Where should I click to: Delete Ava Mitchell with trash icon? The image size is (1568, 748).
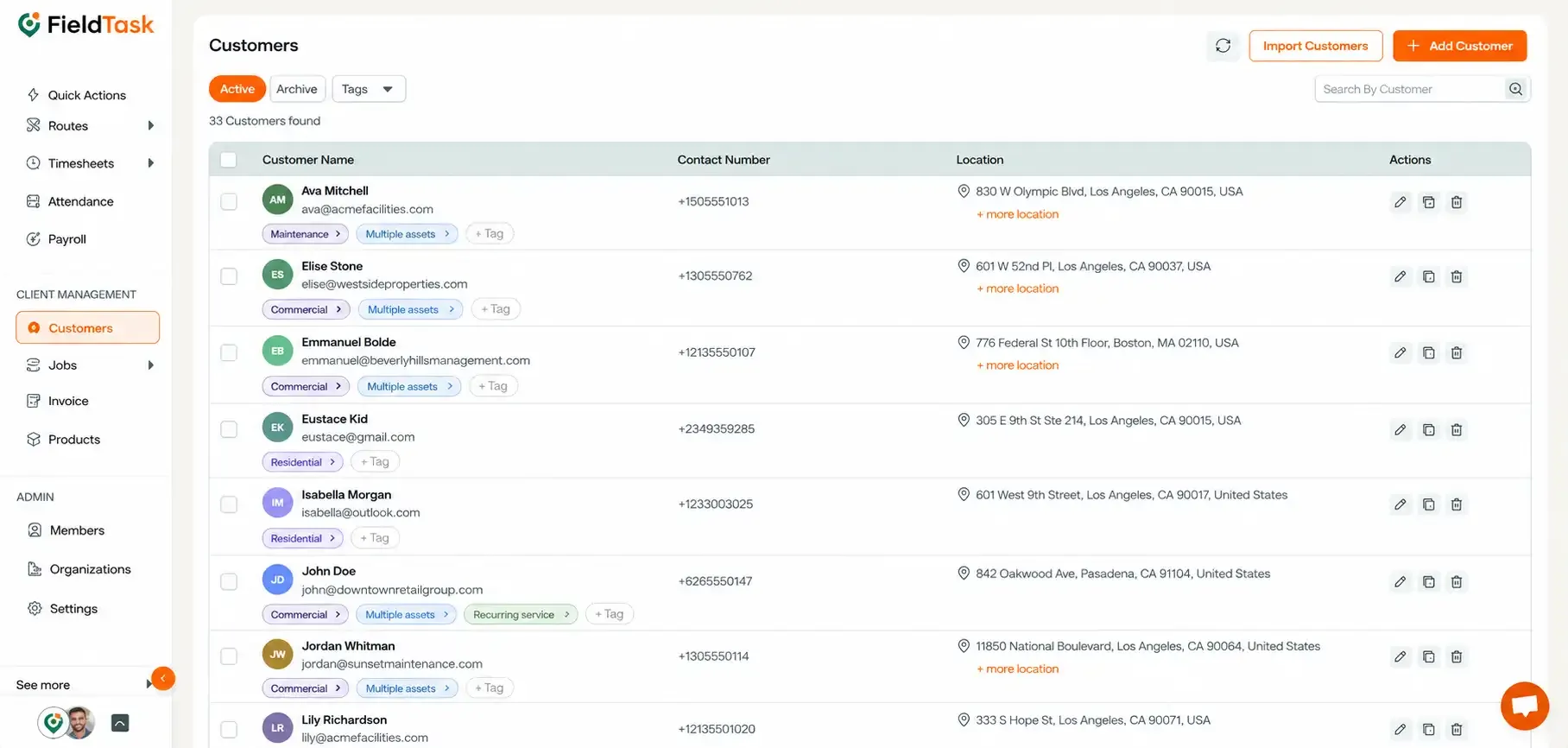pos(1457,202)
